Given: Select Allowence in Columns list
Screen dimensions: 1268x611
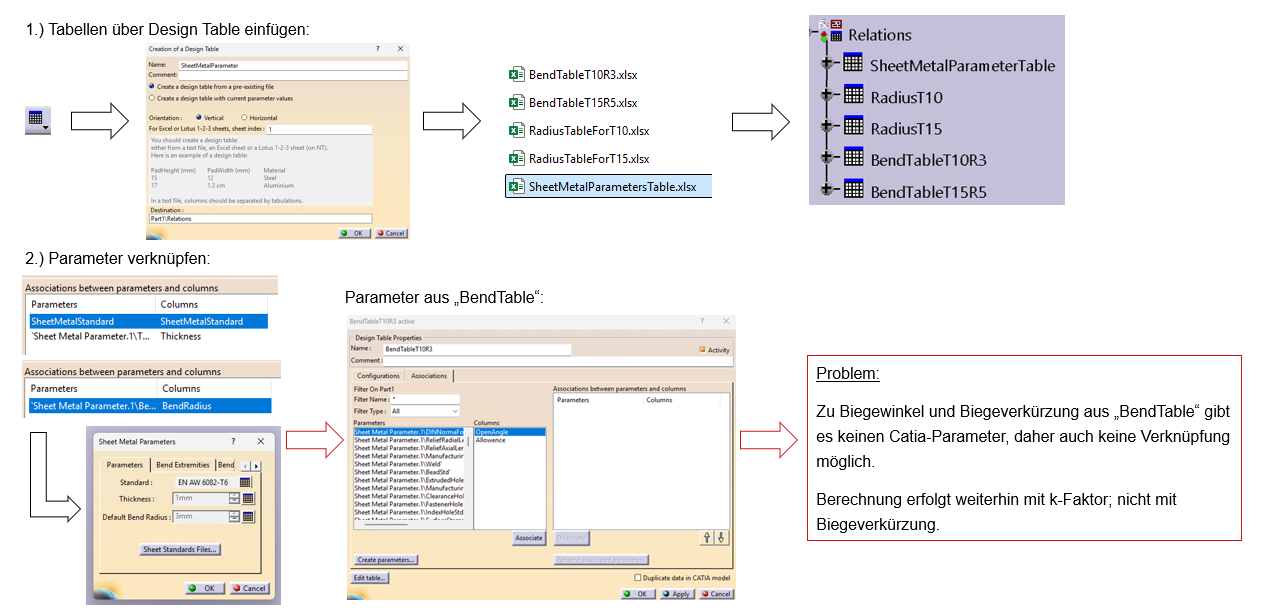Looking at the screenshot, I should click(510, 440).
